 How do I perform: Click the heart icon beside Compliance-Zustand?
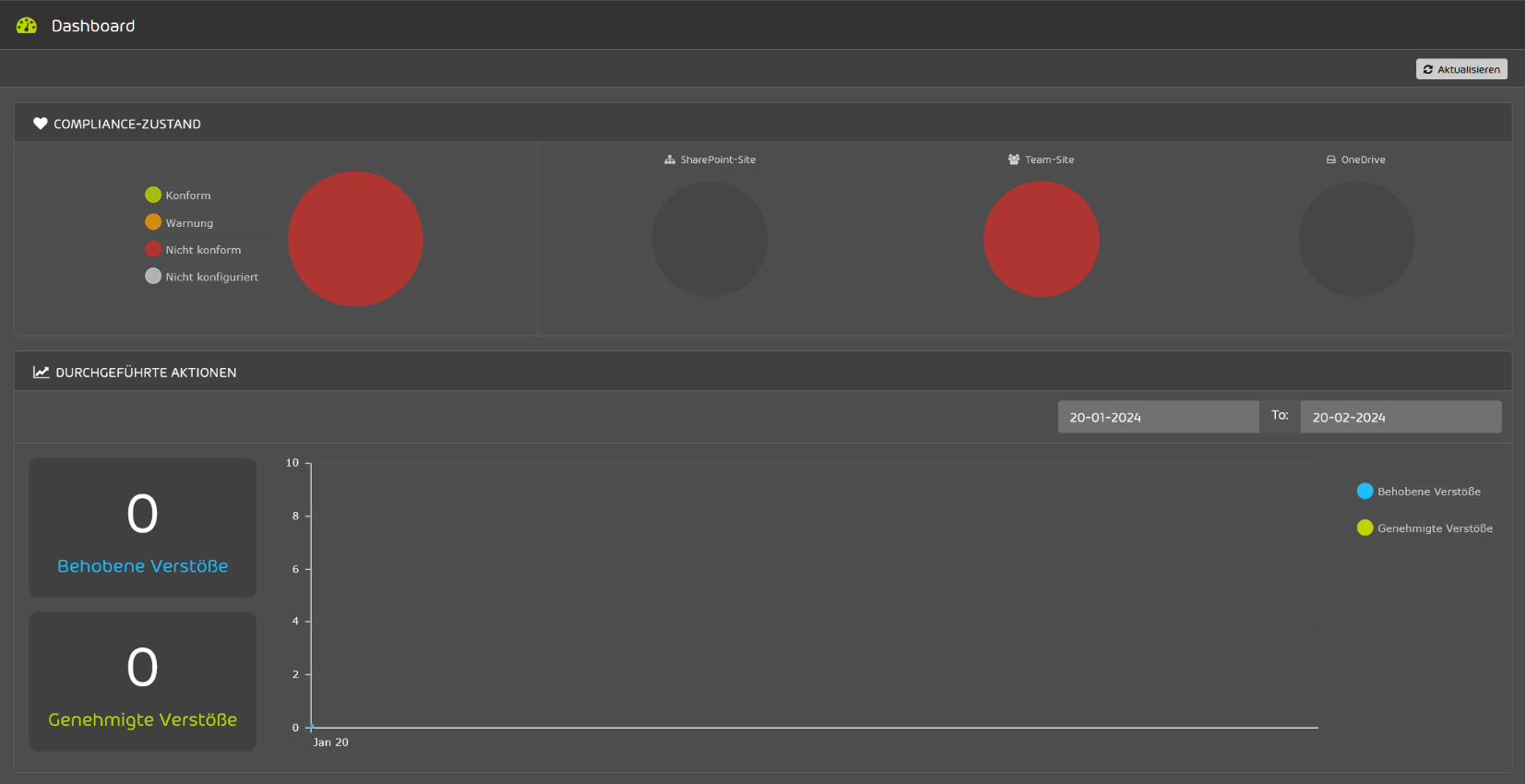coord(41,124)
